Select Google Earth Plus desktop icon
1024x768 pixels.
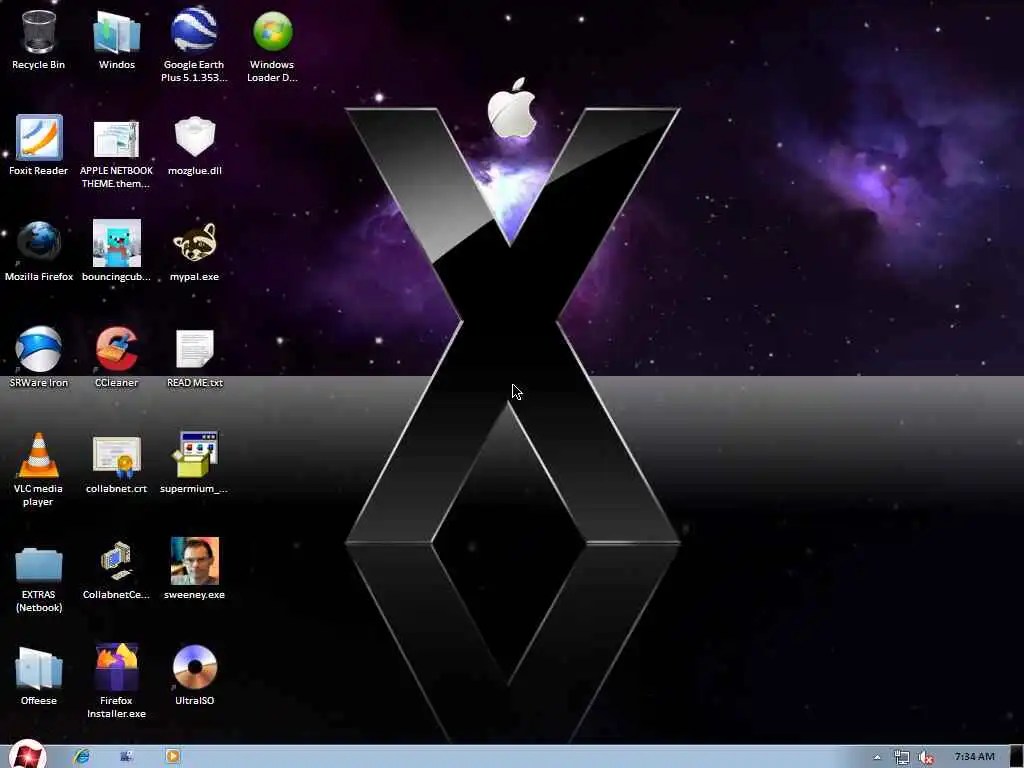[x=194, y=30]
